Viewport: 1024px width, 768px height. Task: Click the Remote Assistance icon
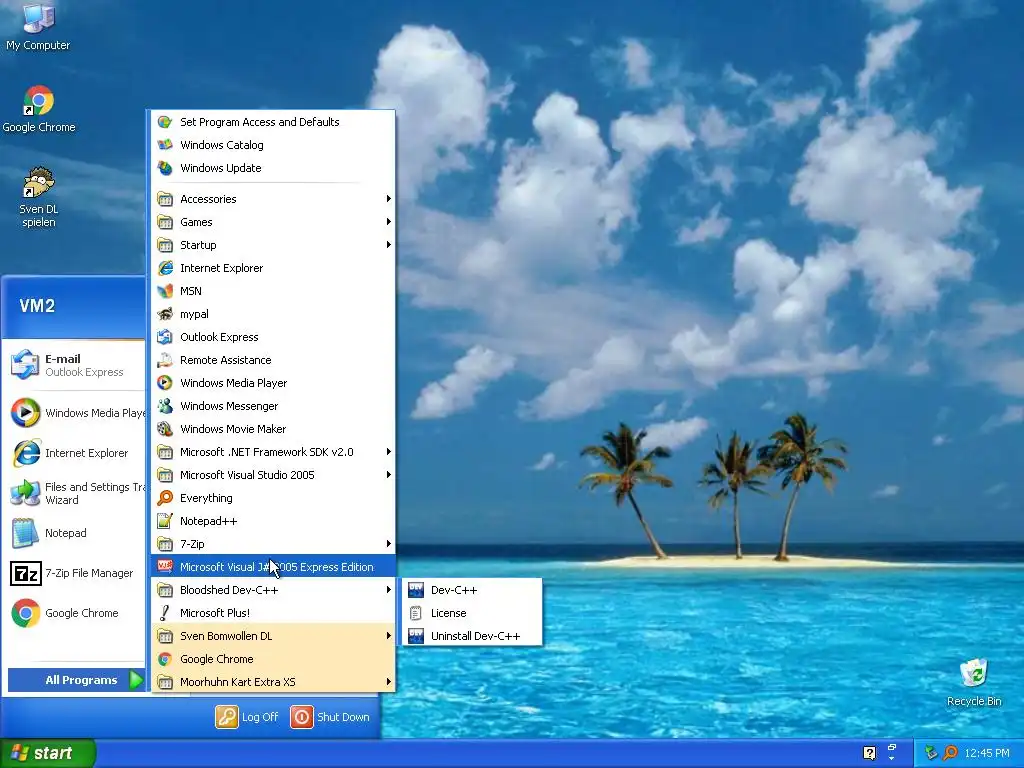pyautogui.click(x=165, y=360)
